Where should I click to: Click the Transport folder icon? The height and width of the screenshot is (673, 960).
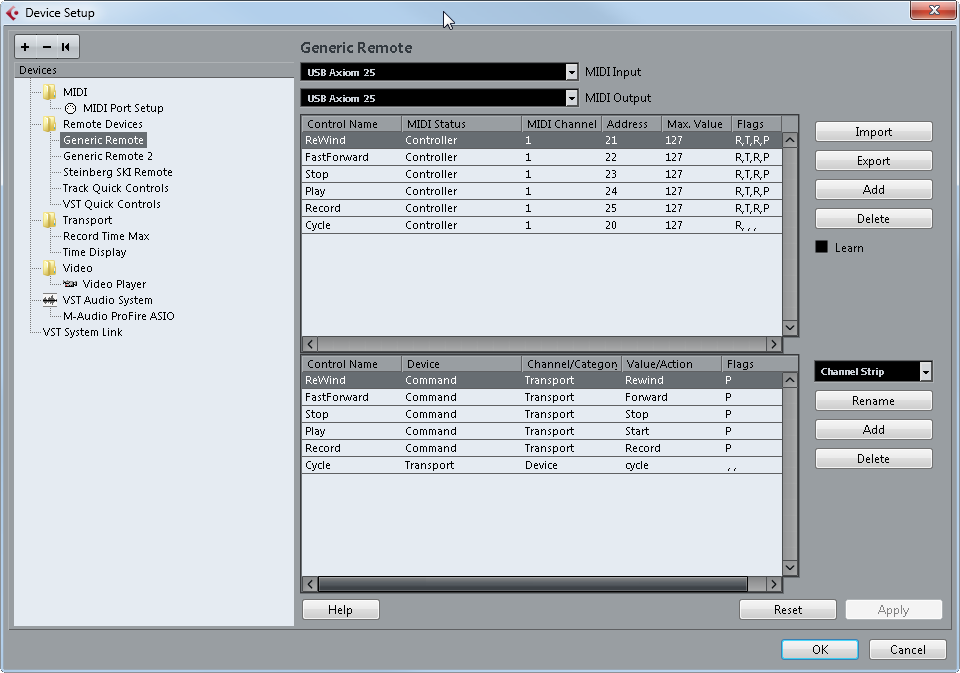click(x=50, y=219)
